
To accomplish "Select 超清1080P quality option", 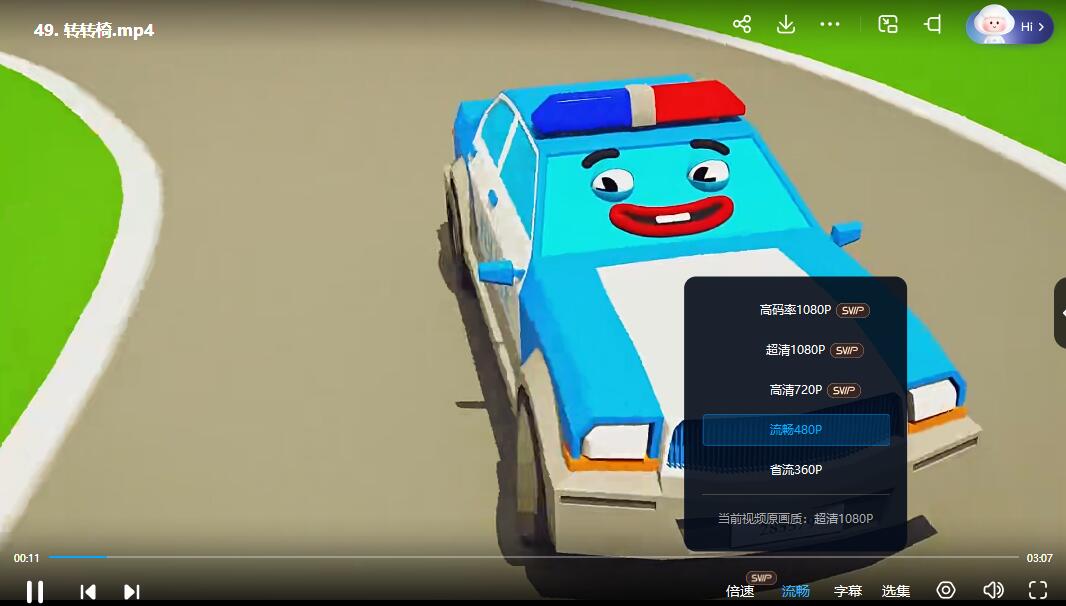I will coord(795,350).
